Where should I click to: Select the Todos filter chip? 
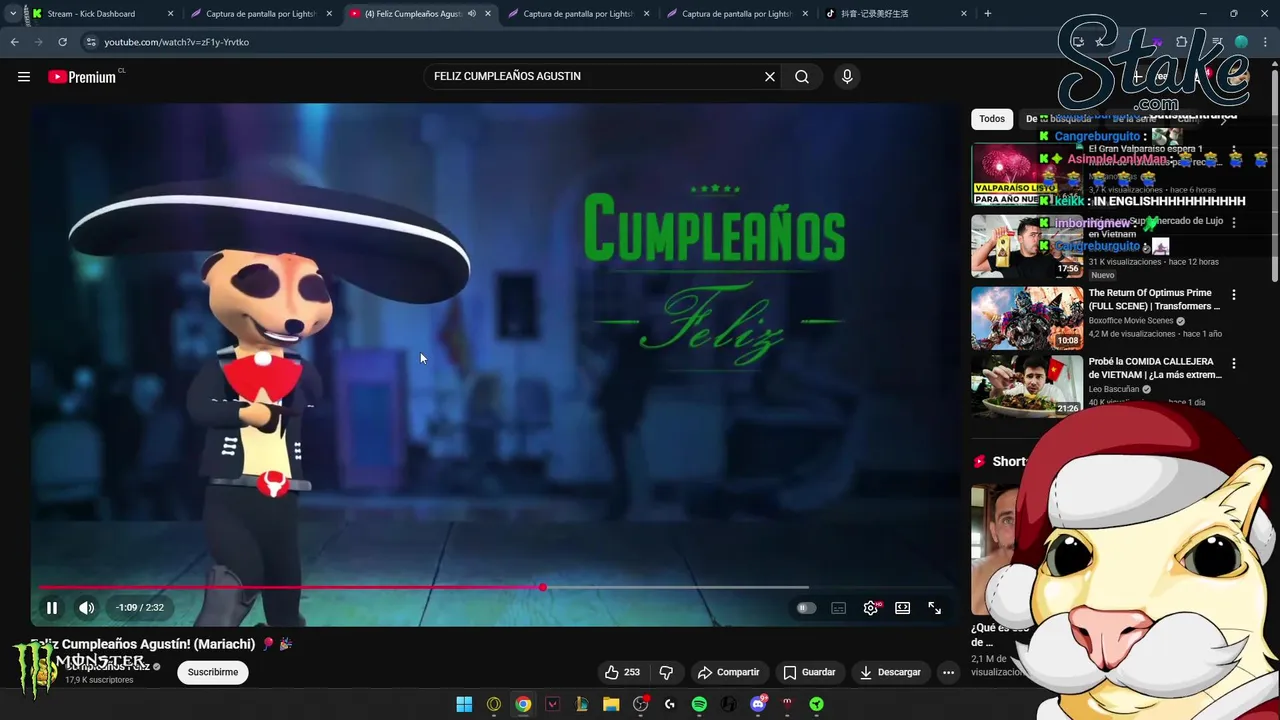(992, 119)
